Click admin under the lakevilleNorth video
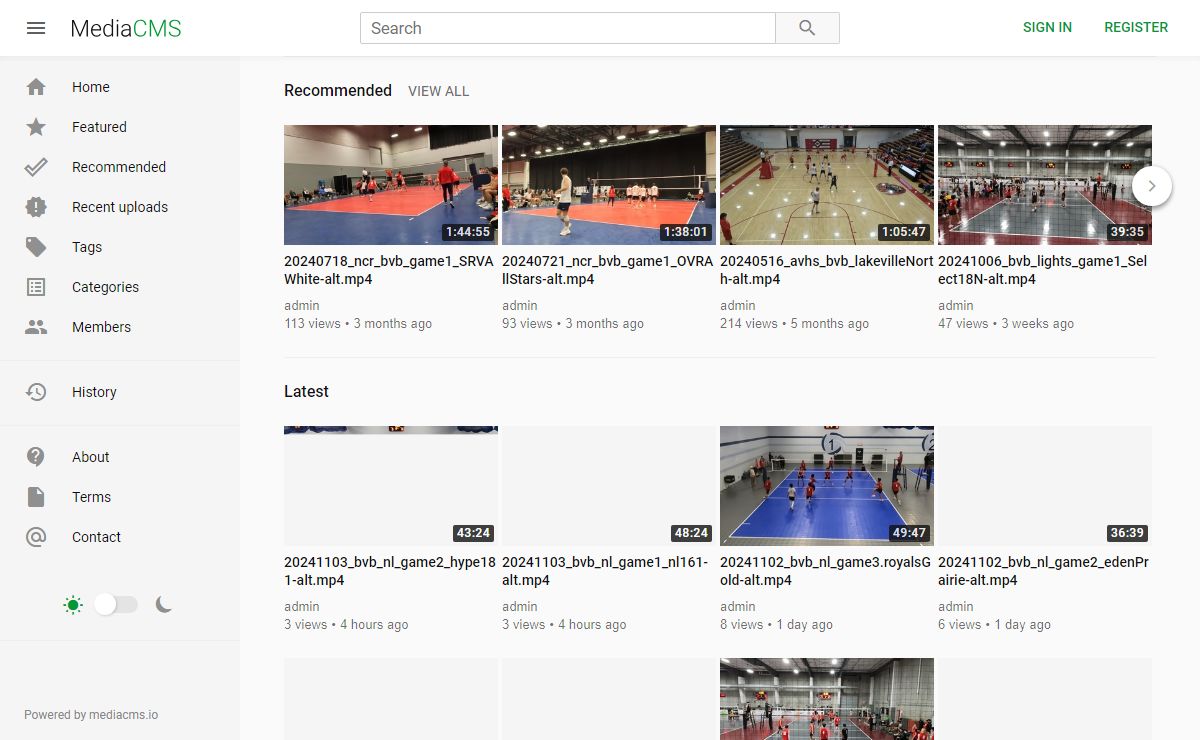The height and width of the screenshot is (740, 1200). click(x=738, y=306)
